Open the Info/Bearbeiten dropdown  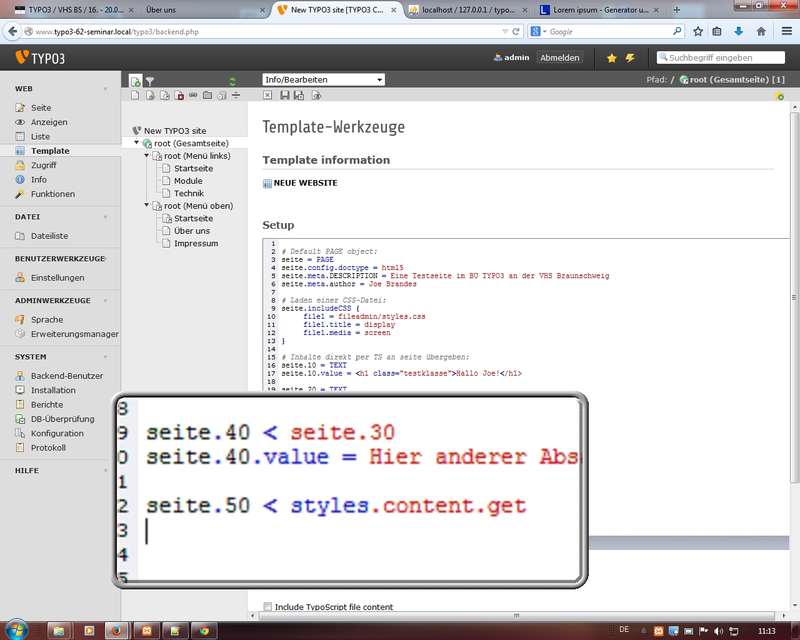coord(323,80)
